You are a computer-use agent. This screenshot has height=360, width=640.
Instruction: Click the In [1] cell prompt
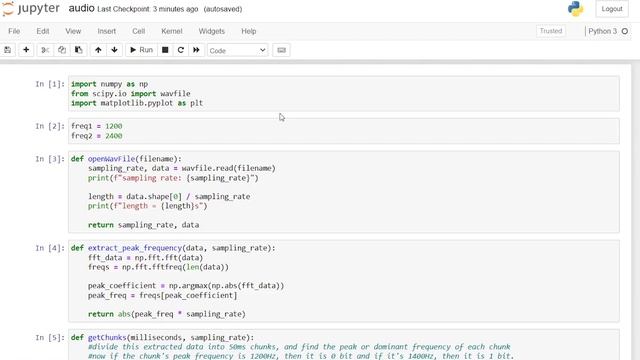(50, 84)
